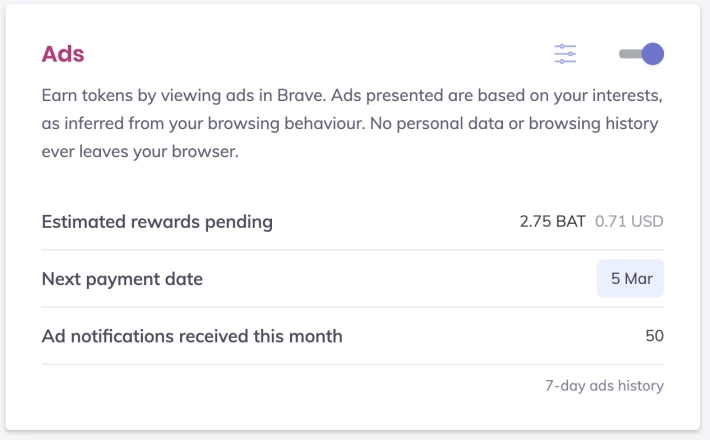Image resolution: width=710 pixels, height=440 pixels.
Task: Click 'as inferred from your browsing behaviour' text
Action: click(203, 124)
